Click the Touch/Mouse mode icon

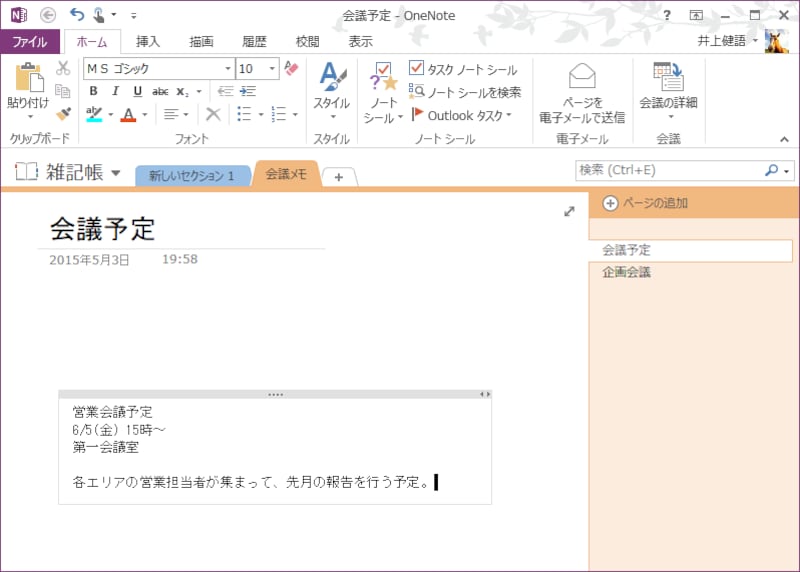tap(99, 15)
